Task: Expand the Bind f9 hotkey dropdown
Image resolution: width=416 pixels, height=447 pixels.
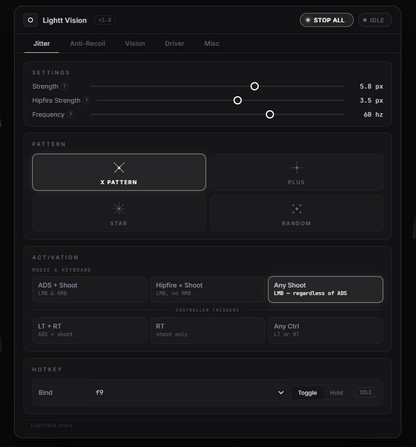Action: tap(187, 393)
